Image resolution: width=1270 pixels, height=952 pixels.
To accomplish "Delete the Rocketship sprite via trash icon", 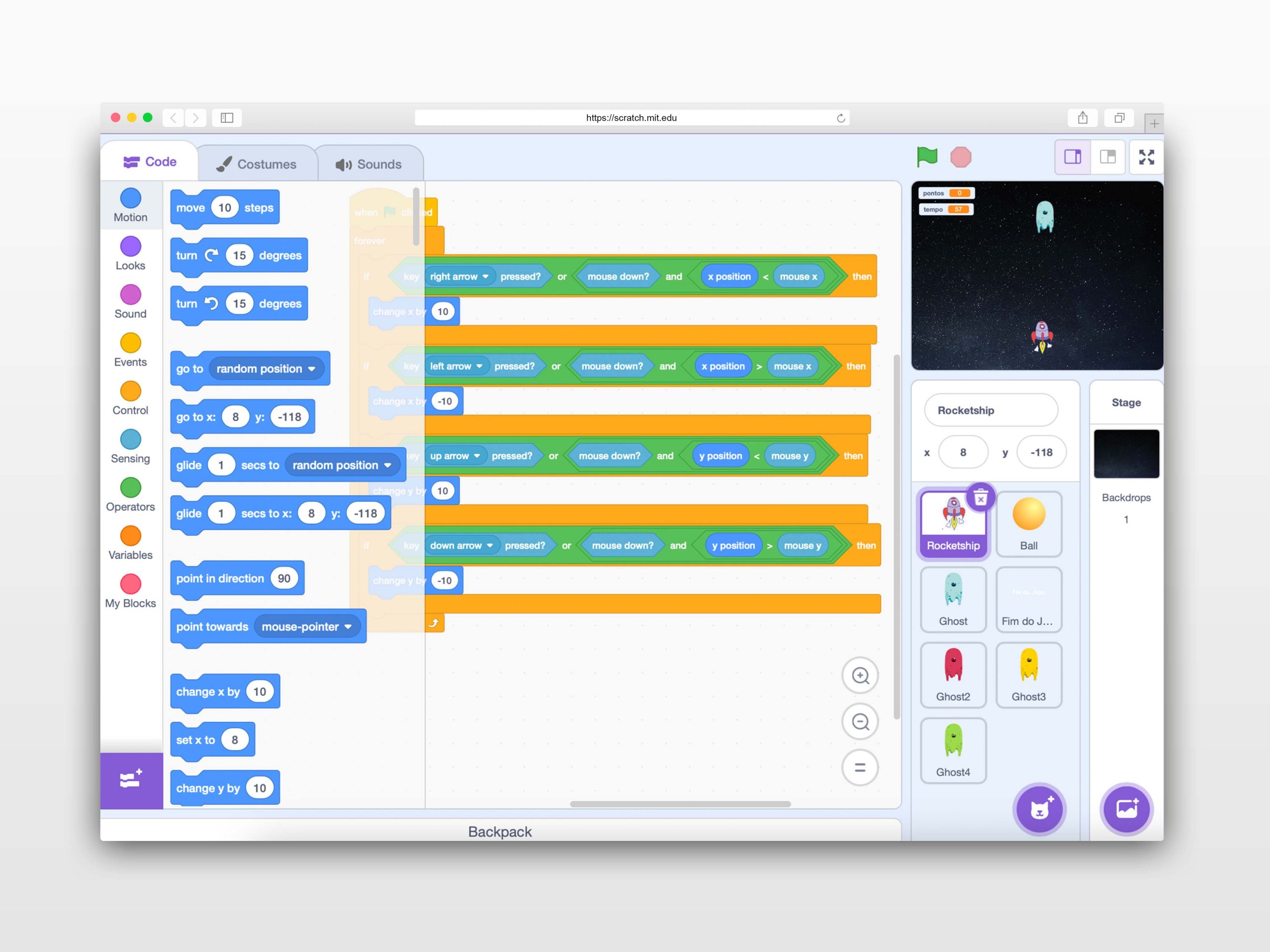I will point(980,497).
